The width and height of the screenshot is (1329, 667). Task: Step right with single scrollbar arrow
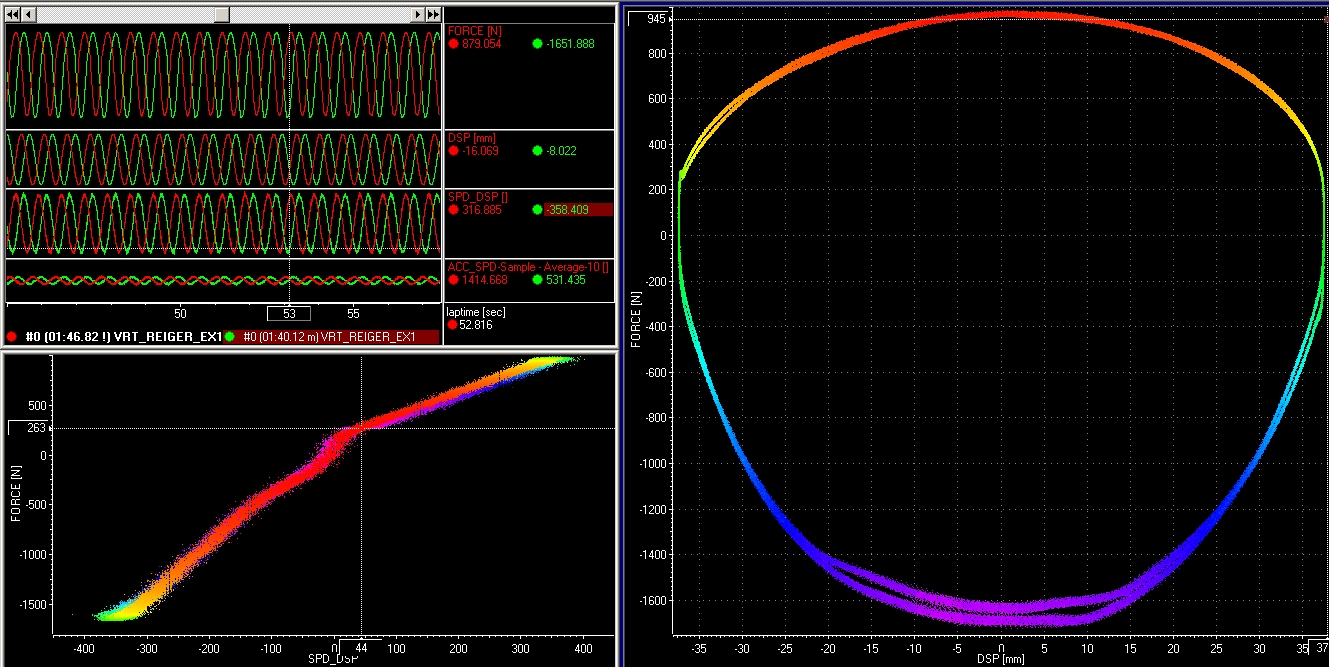pos(418,14)
